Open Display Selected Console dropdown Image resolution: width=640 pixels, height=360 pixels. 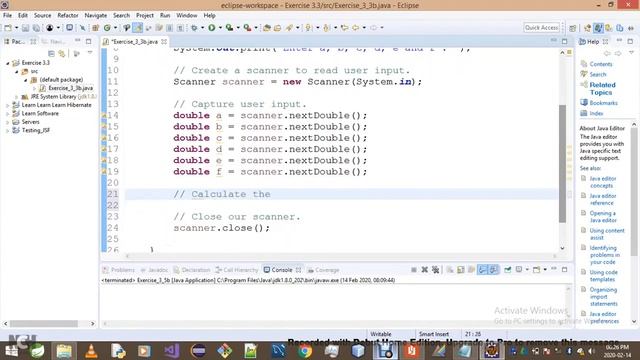pyautogui.click(x=527, y=270)
